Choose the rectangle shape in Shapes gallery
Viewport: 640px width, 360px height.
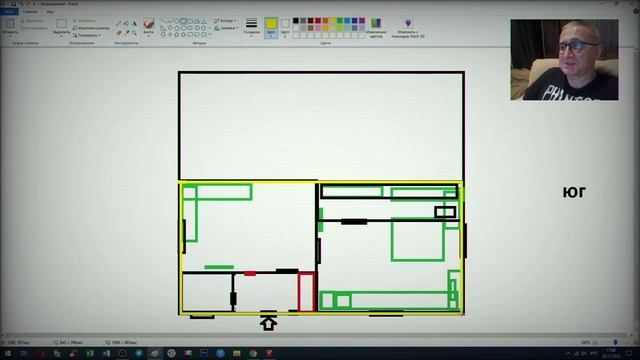click(x=183, y=21)
